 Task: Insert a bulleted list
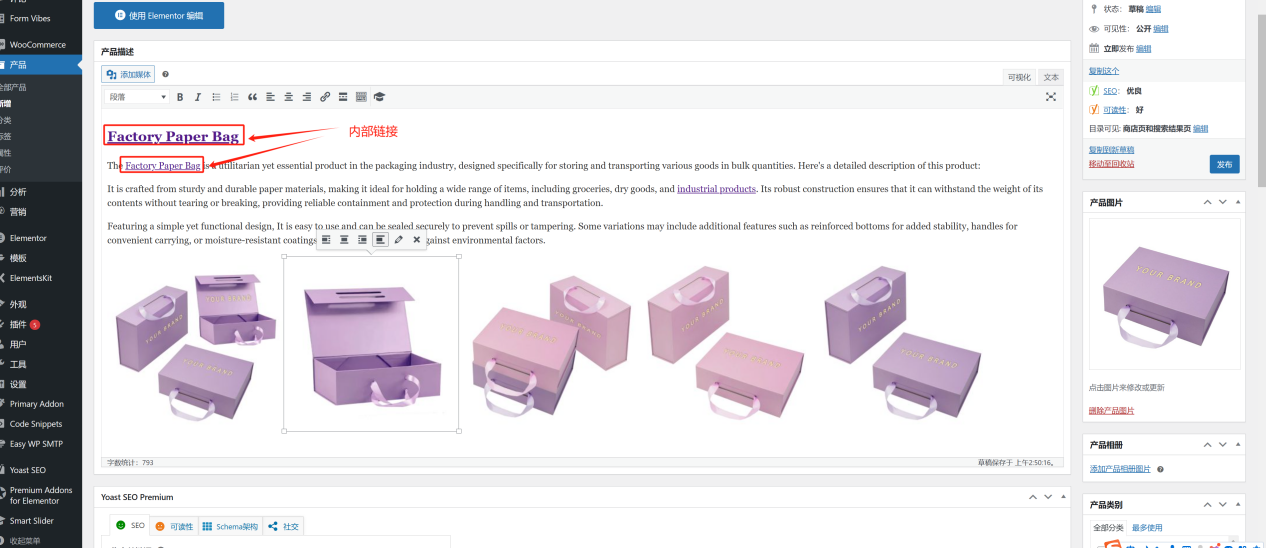click(216, 97)
